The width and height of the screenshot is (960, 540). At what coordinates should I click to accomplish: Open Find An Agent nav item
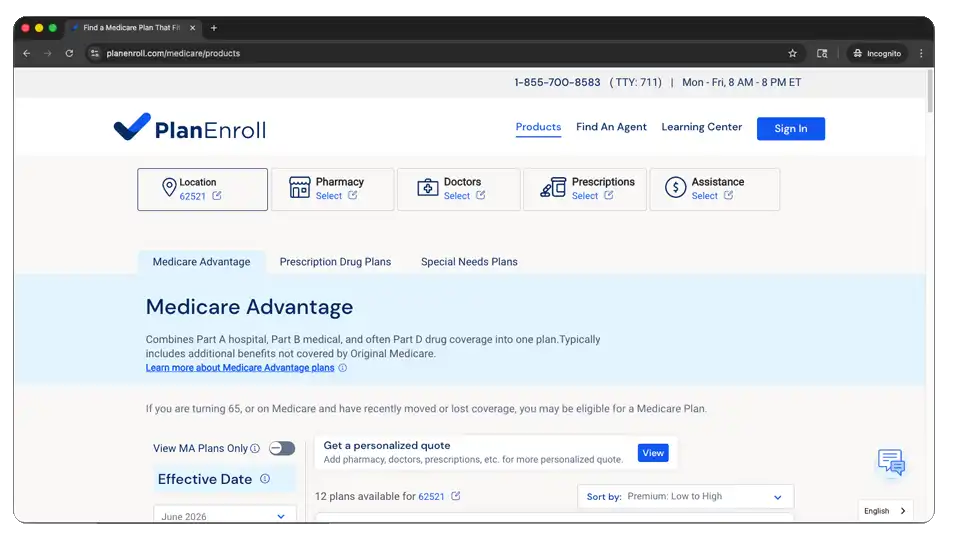click(611, 127)
